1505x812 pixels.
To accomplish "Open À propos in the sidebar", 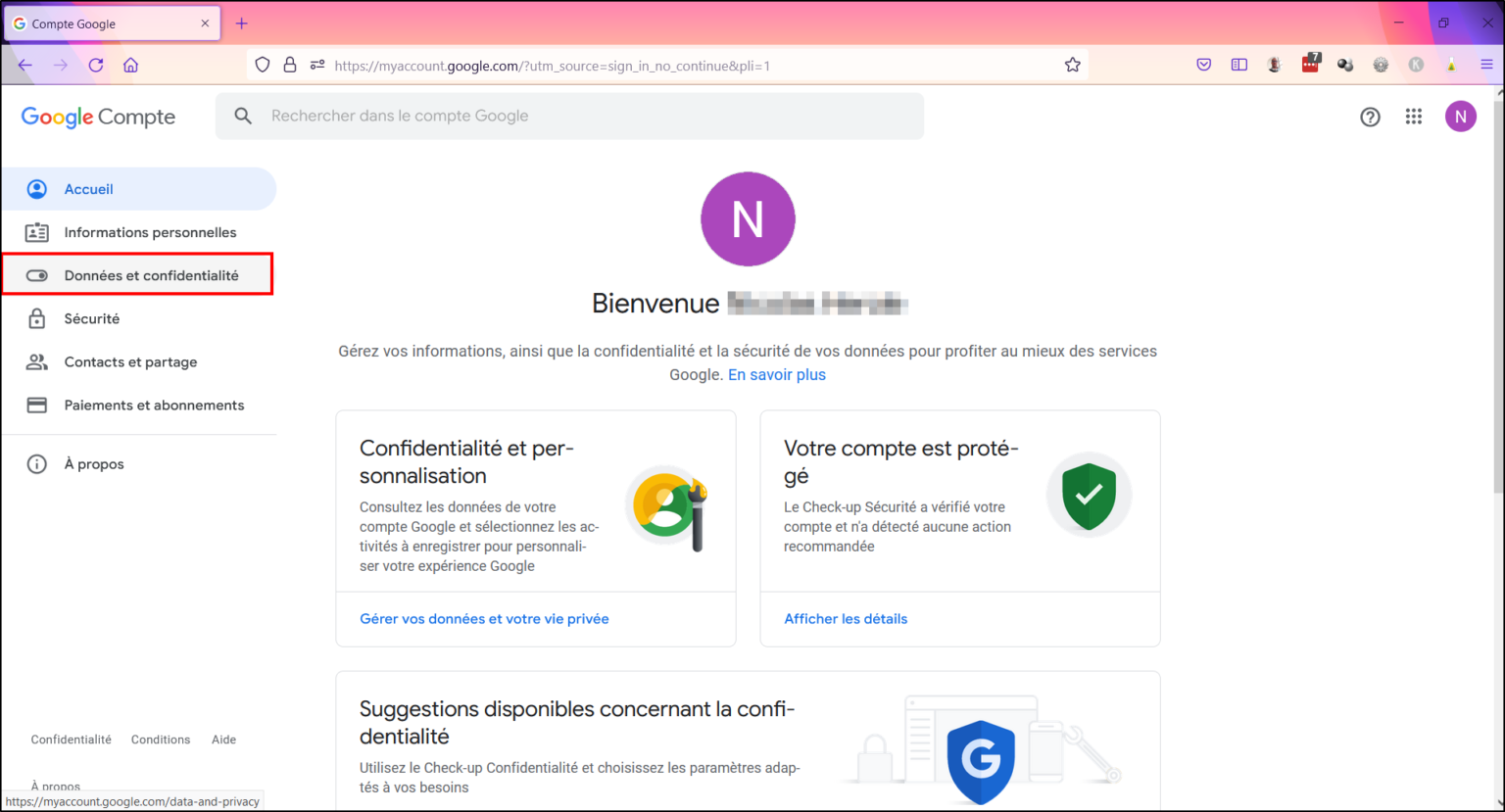I will [138, 464].
